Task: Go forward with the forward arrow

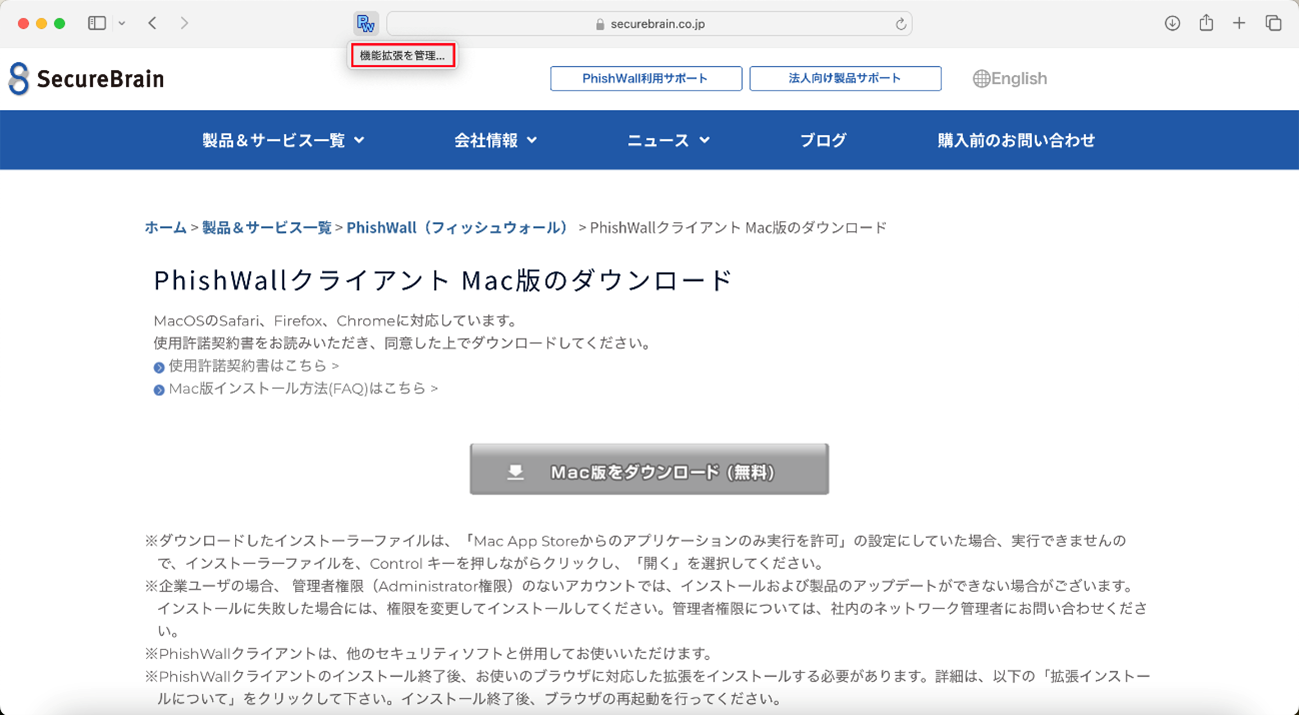Action: (x=184, y=23)
